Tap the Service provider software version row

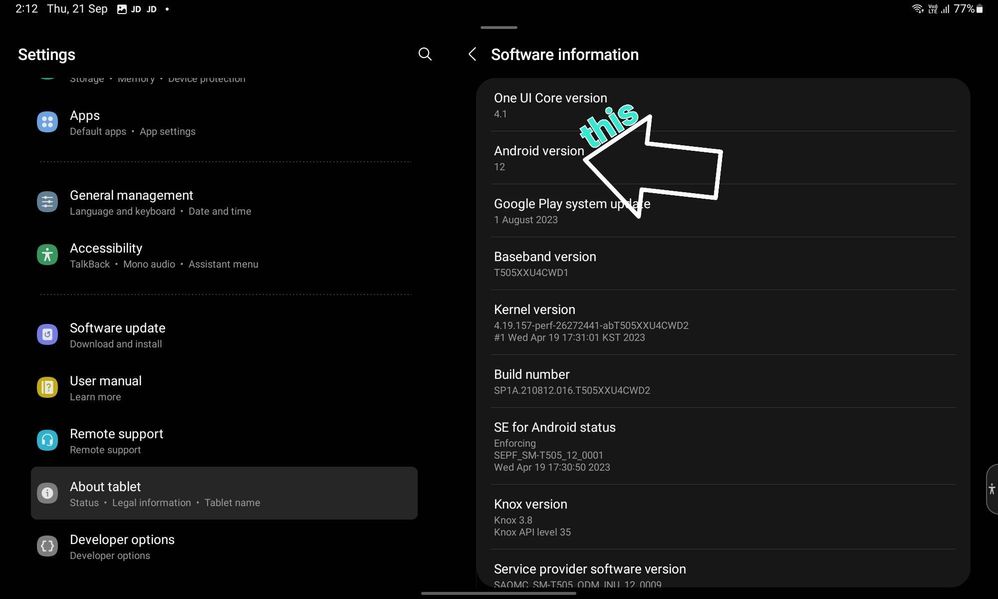pyautogui.click(x=723, y=568)
